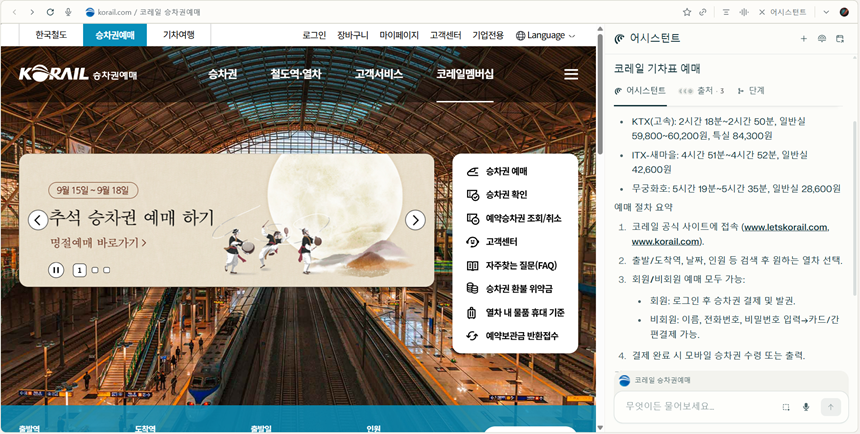This screenshot has height=434, width=860.
Task: Copy the page link with the chain icon
Action: pyautogui.click(x=703, y=12)
